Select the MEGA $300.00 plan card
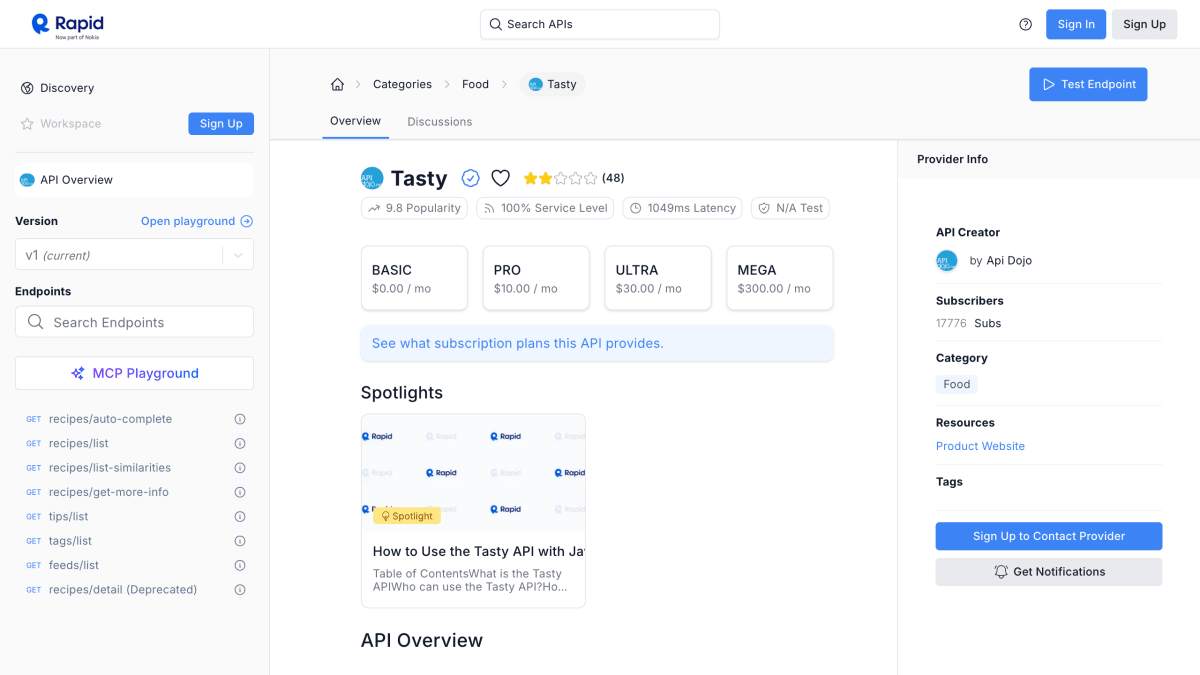The height and width of the screenshot is (675, 1200). click(780, 278)
